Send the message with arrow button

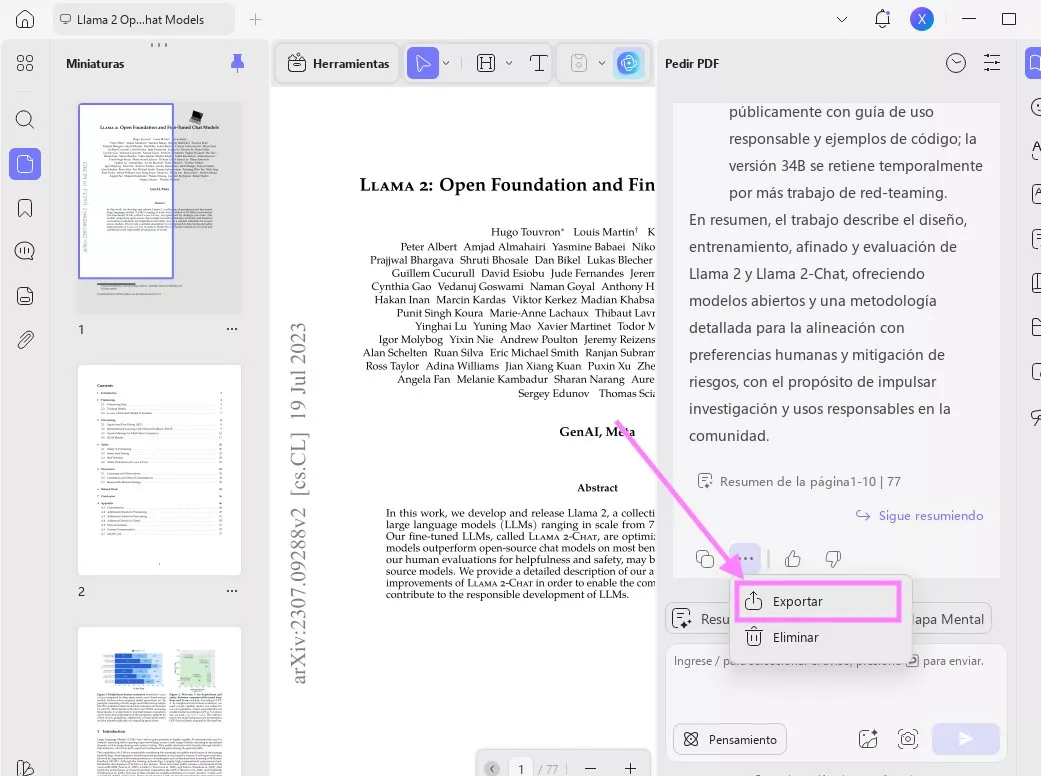click(965, 739)
